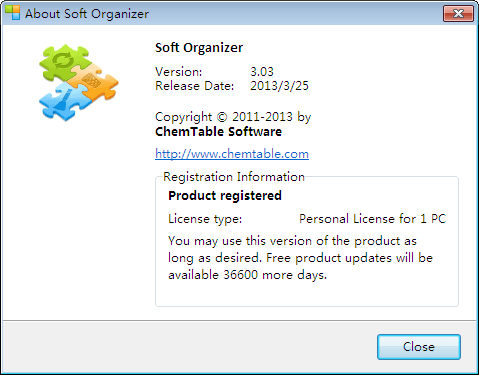The width and height of the screenshot is (479, 375).
Task: Click the Version label
Action: click(179, 72)
